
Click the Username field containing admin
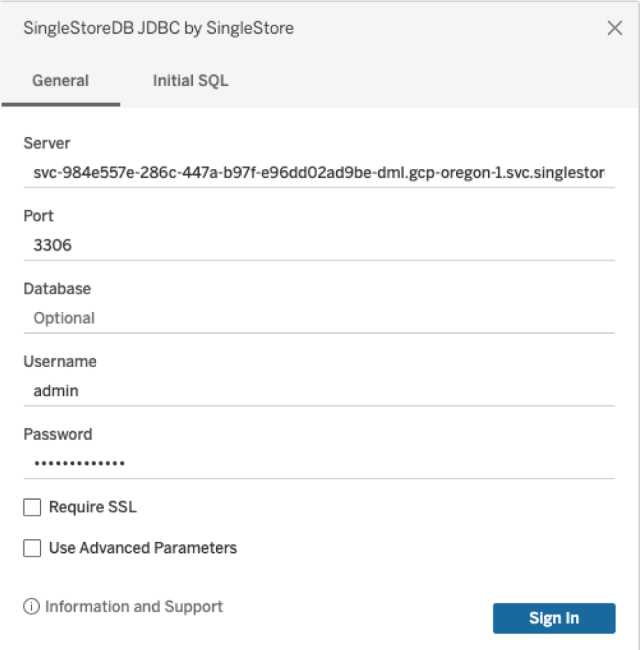tap(319, 390)
